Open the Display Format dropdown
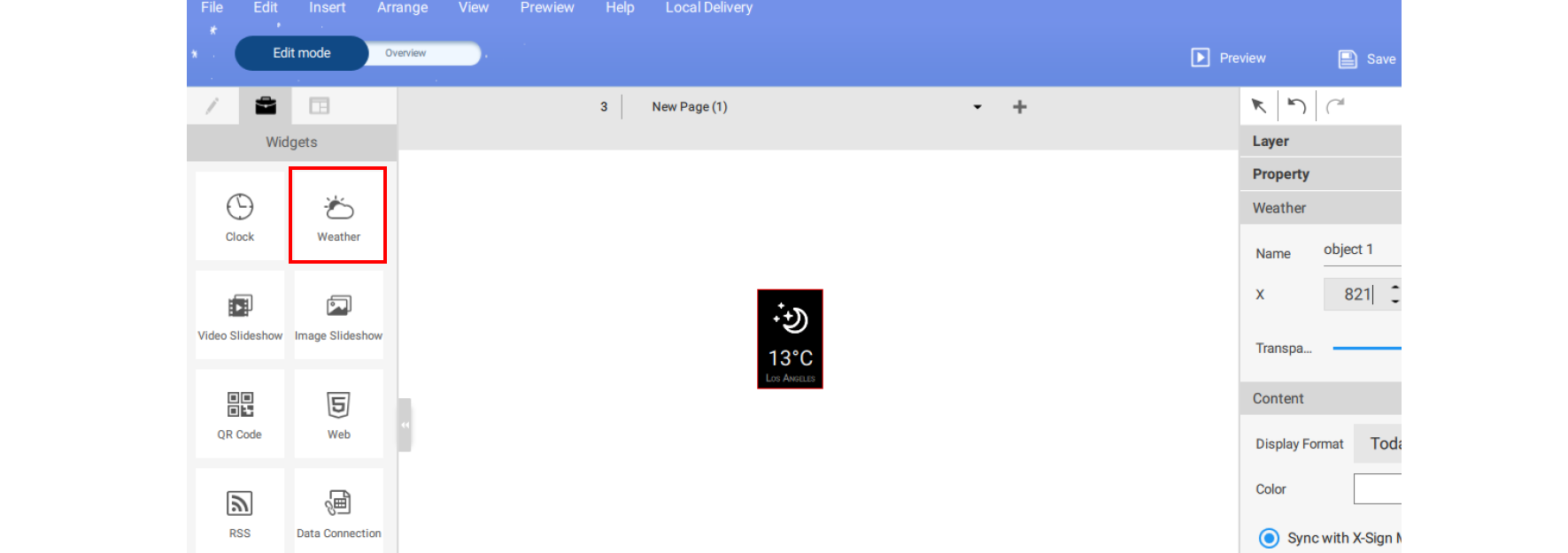The height and width of the screenshot is (553, 1568). pyautogui.click(x=1377, y=444)
